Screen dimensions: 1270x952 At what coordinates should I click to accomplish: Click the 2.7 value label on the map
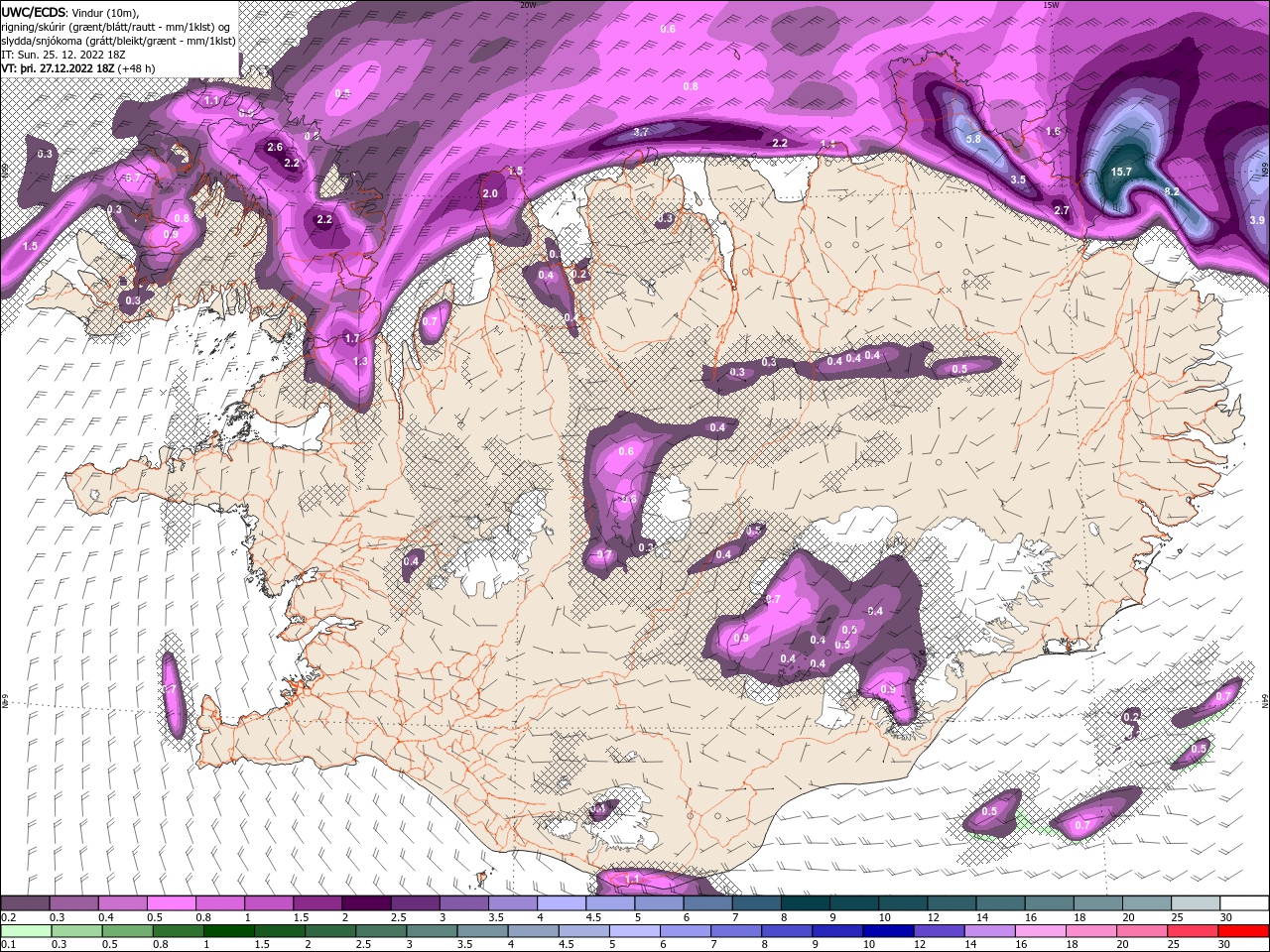pos(1062,210)
